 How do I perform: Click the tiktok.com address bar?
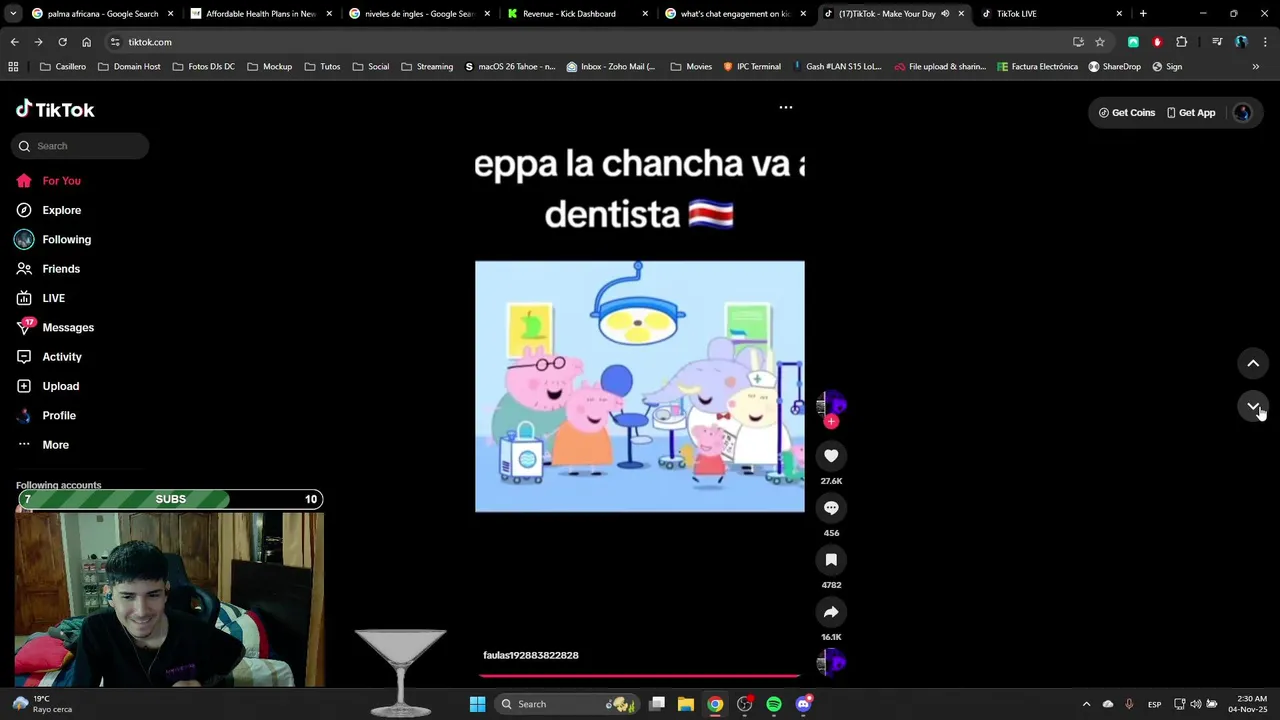(590, 42)
